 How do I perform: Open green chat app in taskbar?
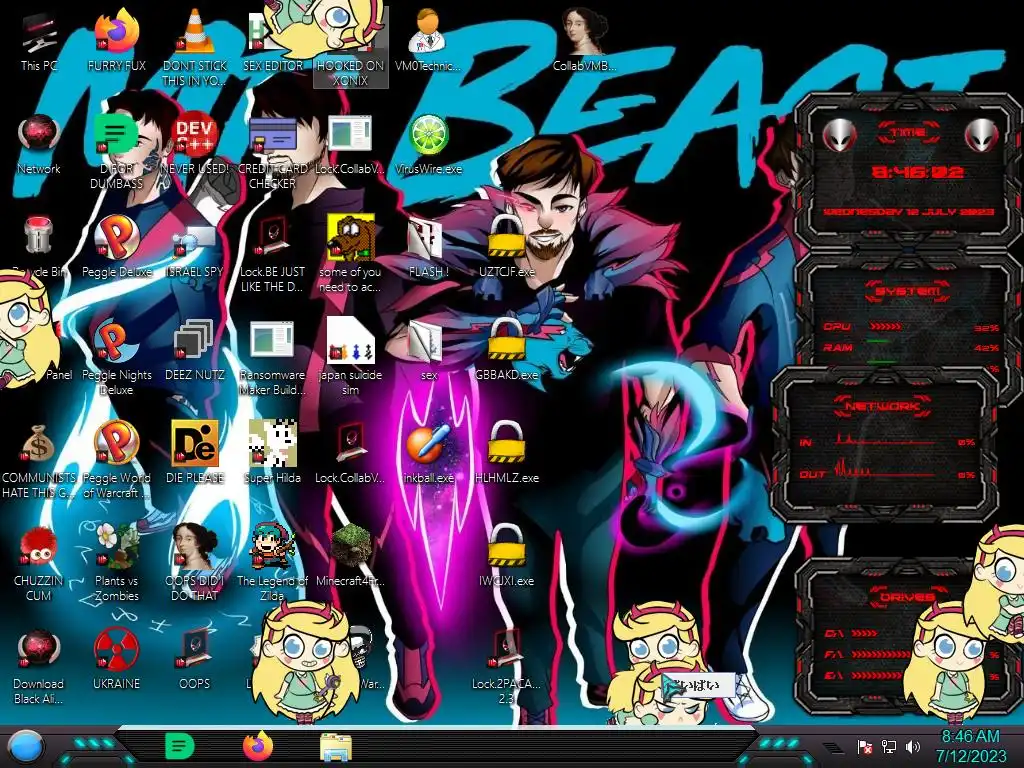pyautogui.click(x=179, y=746)
